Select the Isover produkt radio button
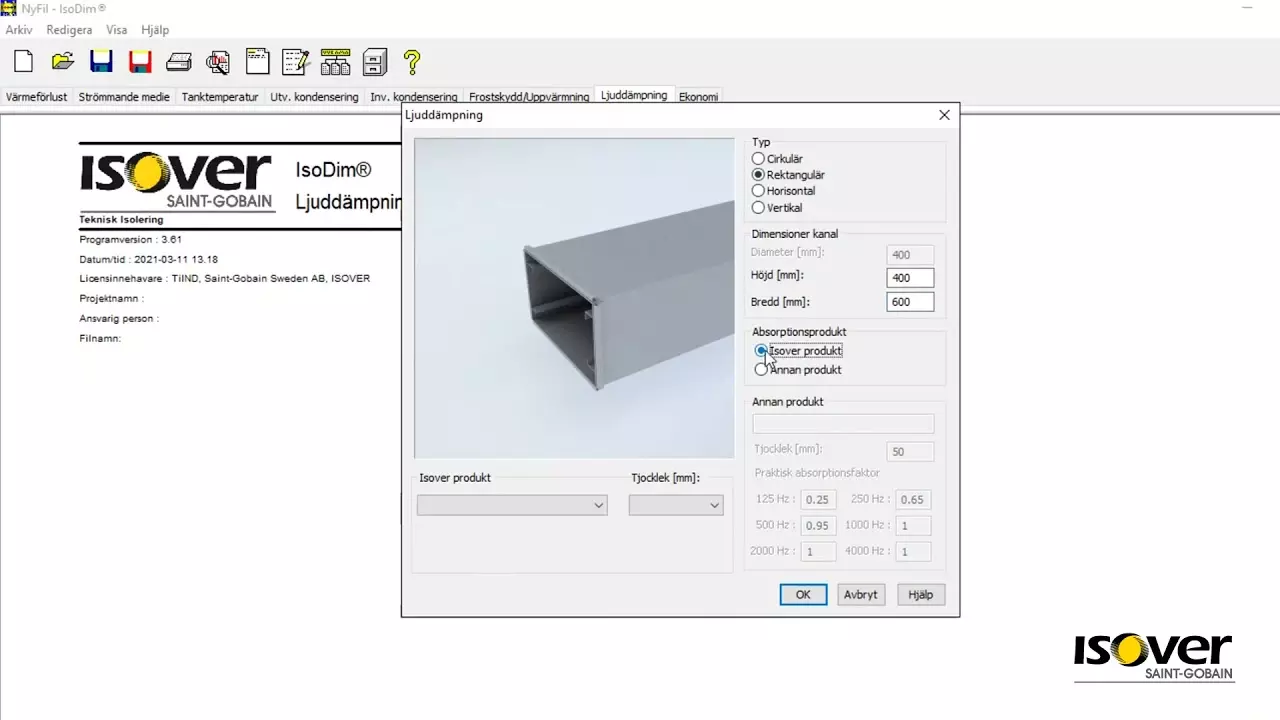This screenshot has height=720, width=1280. [762, 351]
